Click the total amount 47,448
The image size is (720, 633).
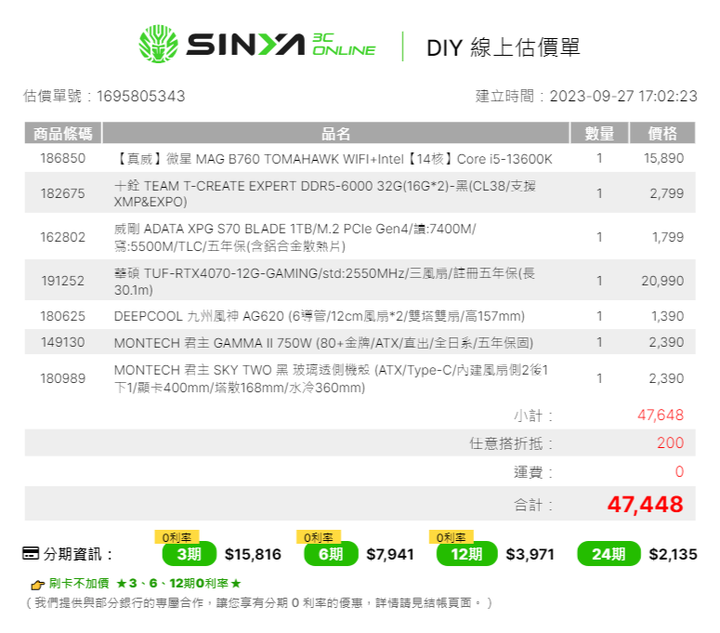tap(645, 504)
